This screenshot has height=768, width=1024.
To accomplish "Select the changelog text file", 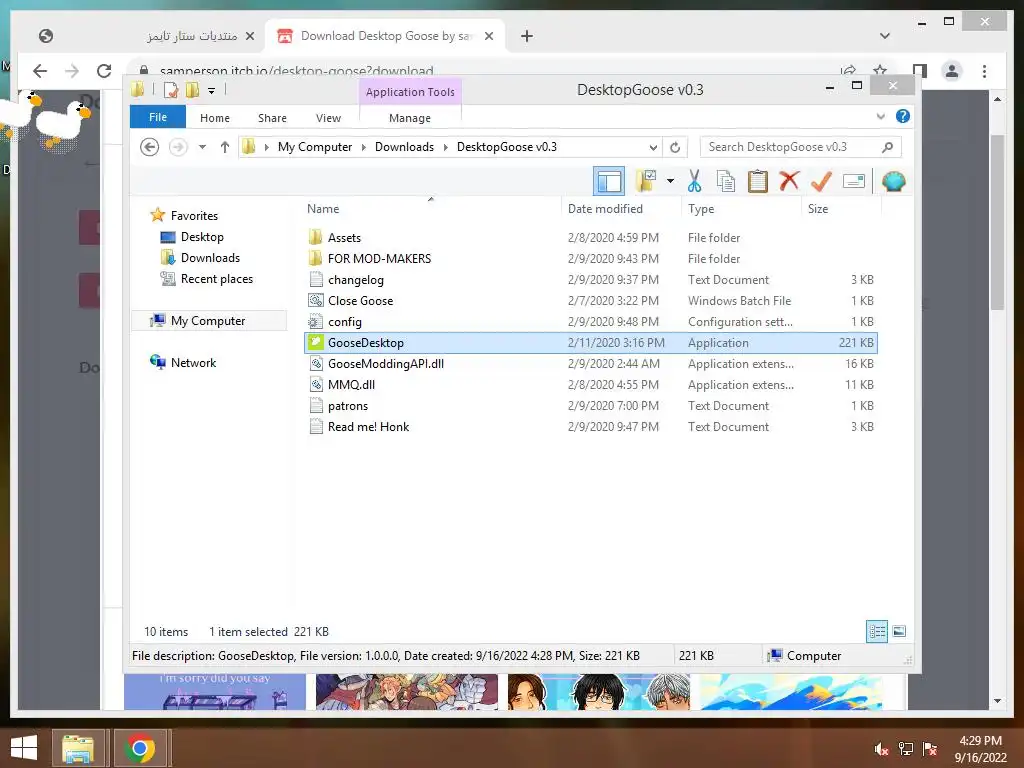I will 355,280.
